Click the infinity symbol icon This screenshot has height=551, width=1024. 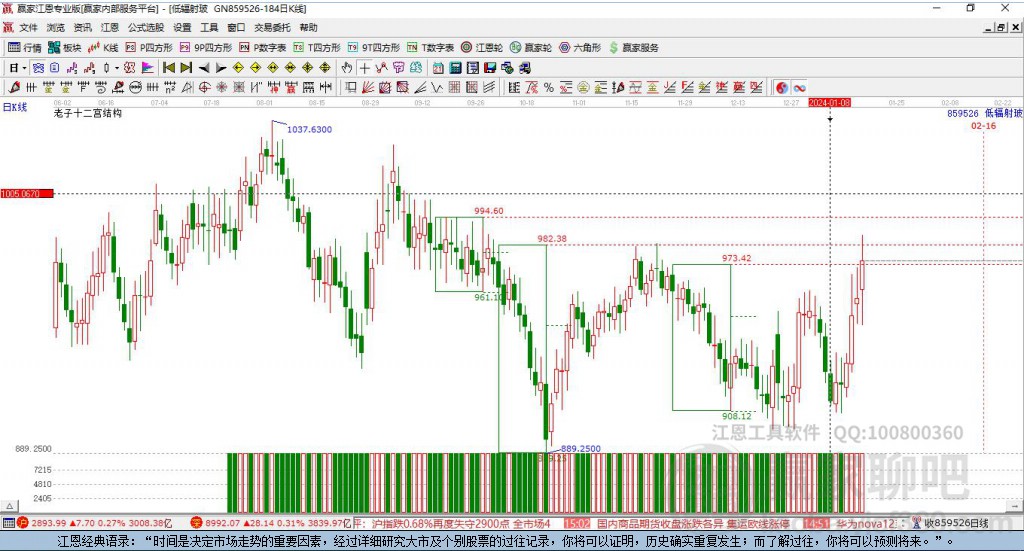coord(800,87)
